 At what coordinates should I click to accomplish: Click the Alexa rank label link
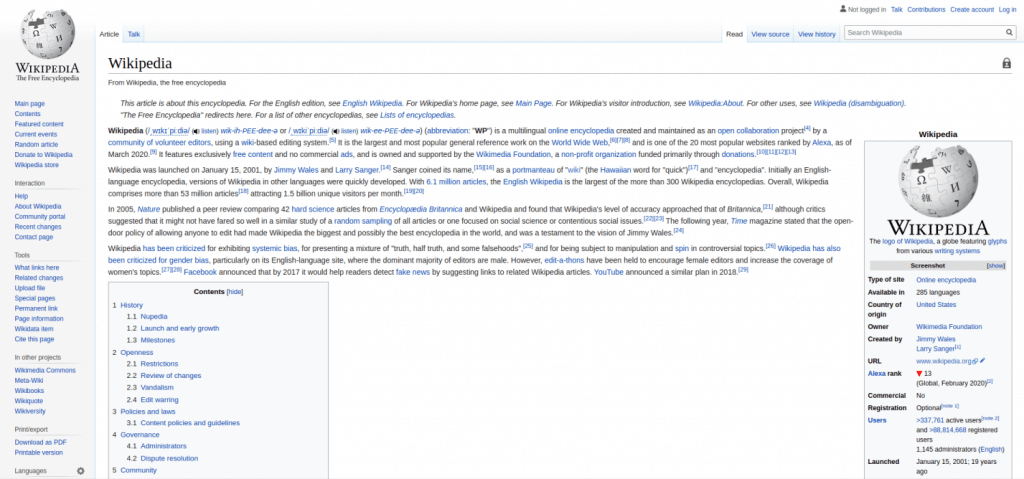[x=876, y=373]
